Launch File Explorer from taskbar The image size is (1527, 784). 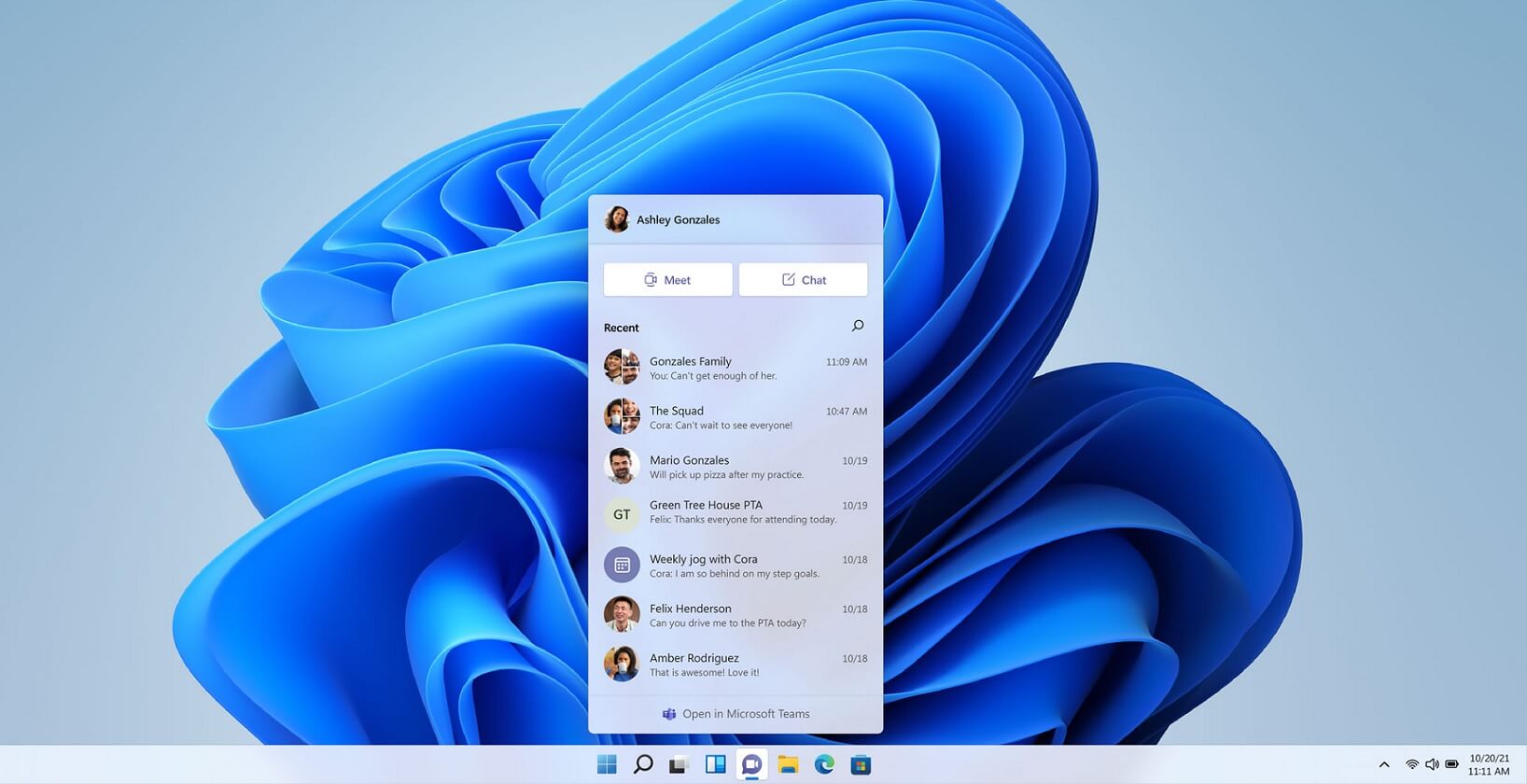click(788, 764)
